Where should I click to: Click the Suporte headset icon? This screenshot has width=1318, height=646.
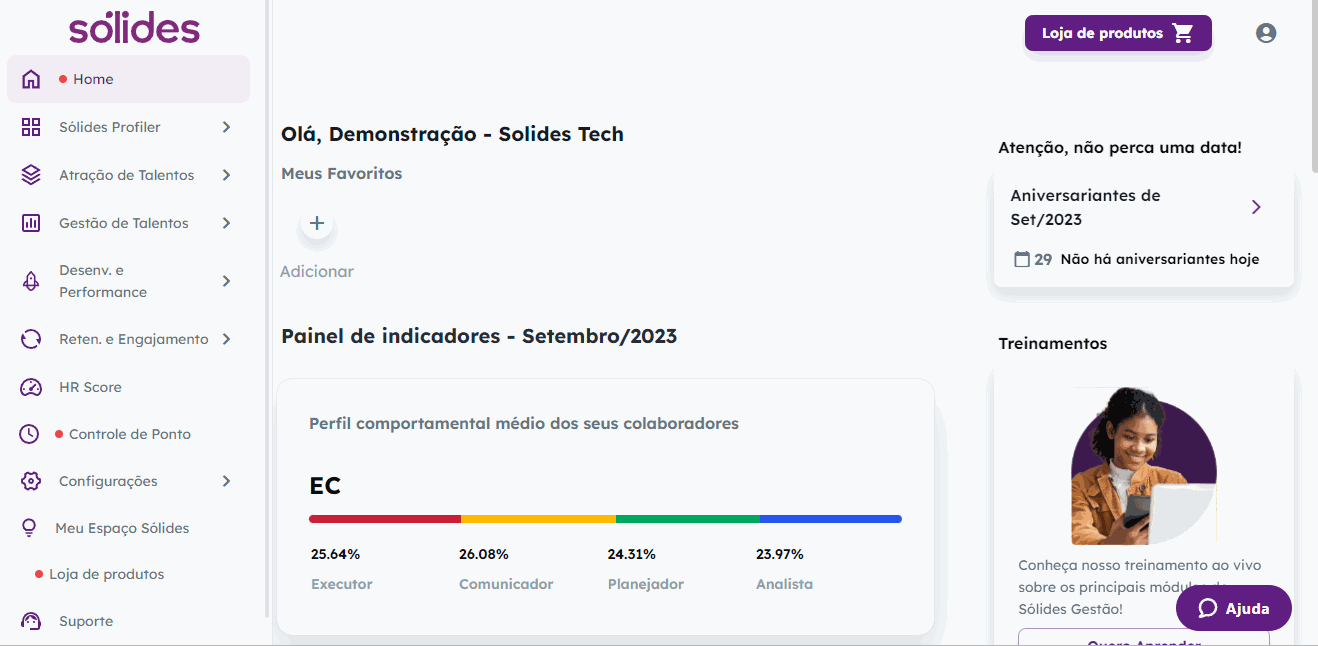31,621
